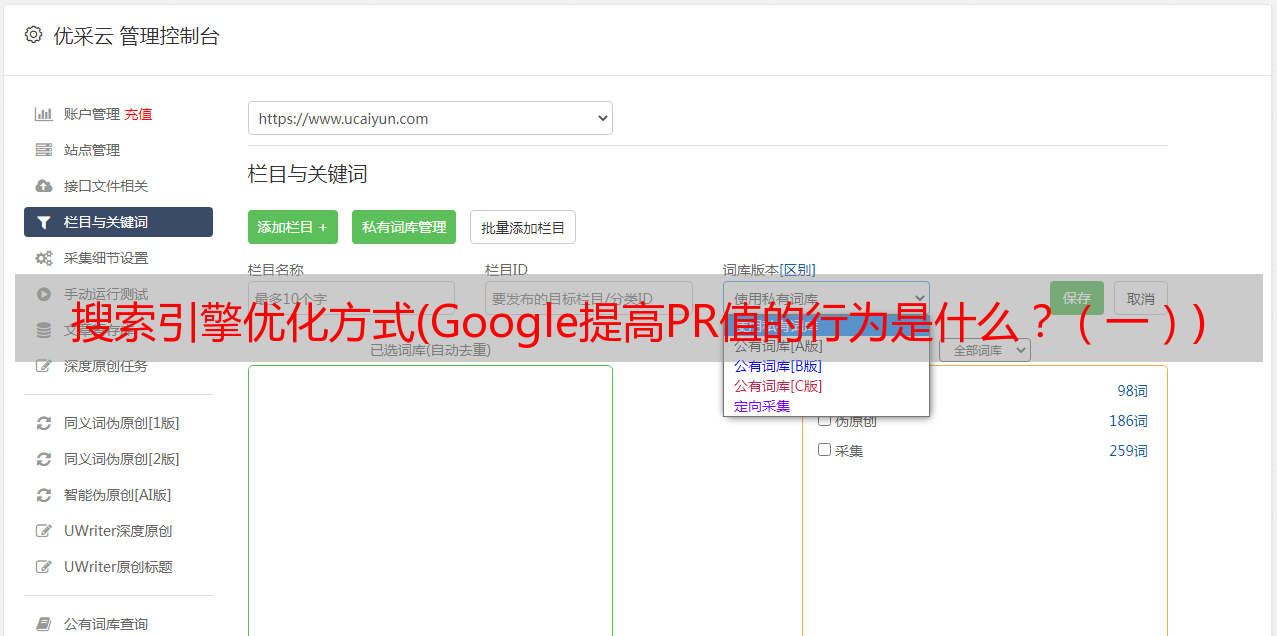
Task: Open 深度原创任务 via its edit icon
Action: click(43, 366)
